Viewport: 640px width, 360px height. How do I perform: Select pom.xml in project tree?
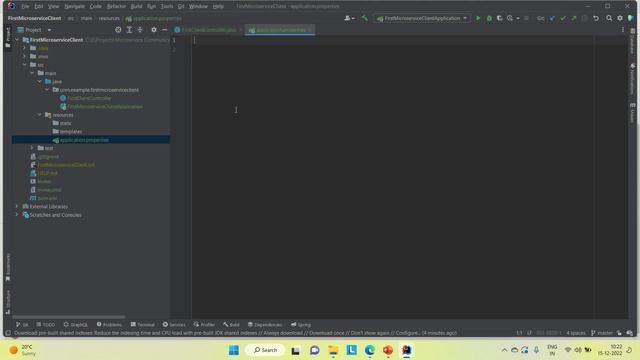pyautogui.click(x=44, y=198)
